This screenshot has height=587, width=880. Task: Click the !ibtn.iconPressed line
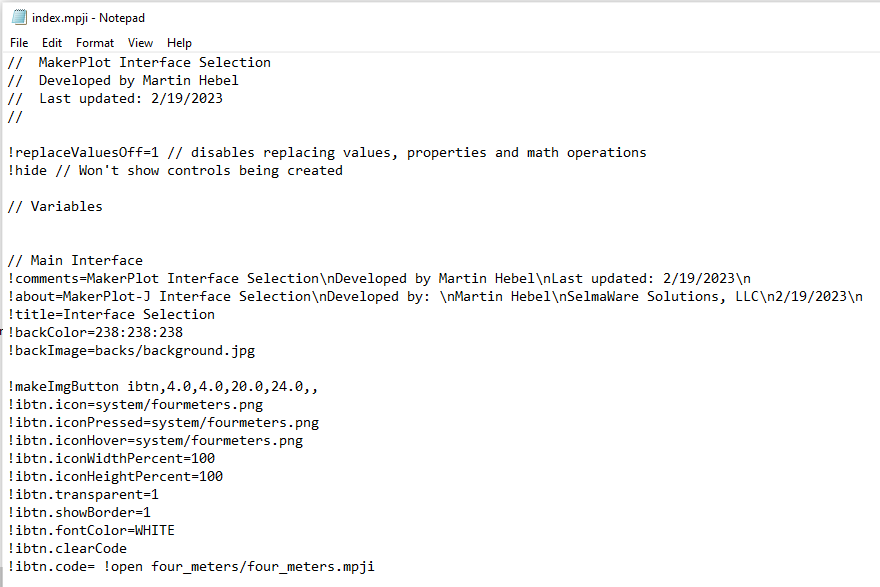tap(163, 423)
